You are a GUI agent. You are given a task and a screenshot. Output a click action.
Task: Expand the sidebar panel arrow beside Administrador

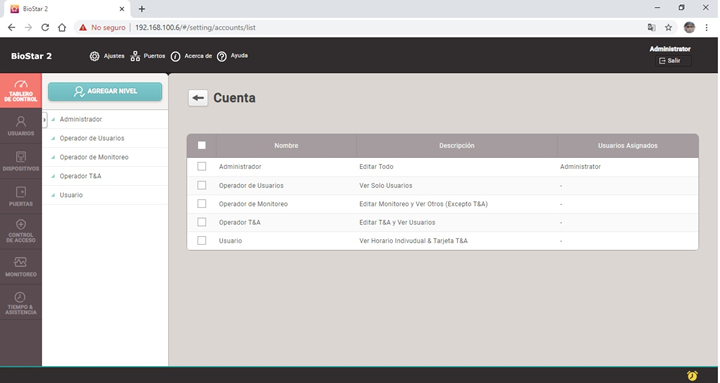point(45,119)
